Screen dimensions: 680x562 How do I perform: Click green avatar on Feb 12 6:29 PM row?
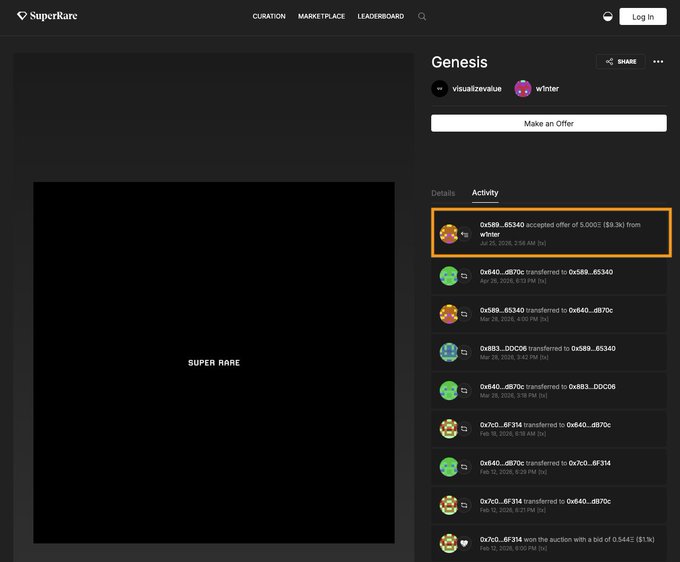tap(449, 467)
